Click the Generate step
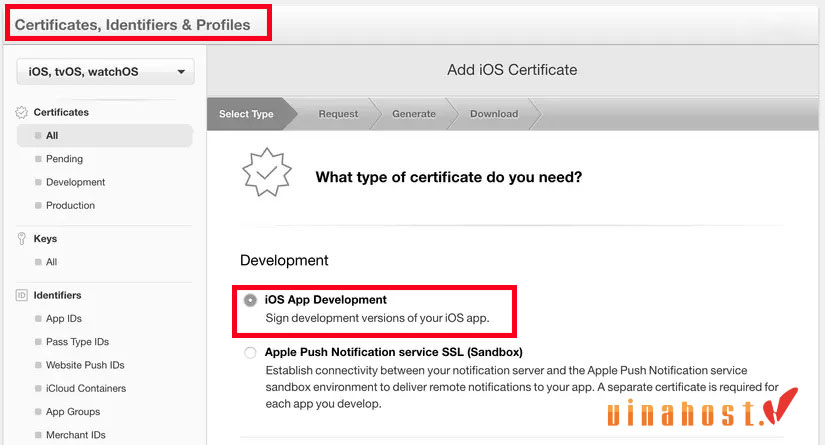 (x=414, y=114)
